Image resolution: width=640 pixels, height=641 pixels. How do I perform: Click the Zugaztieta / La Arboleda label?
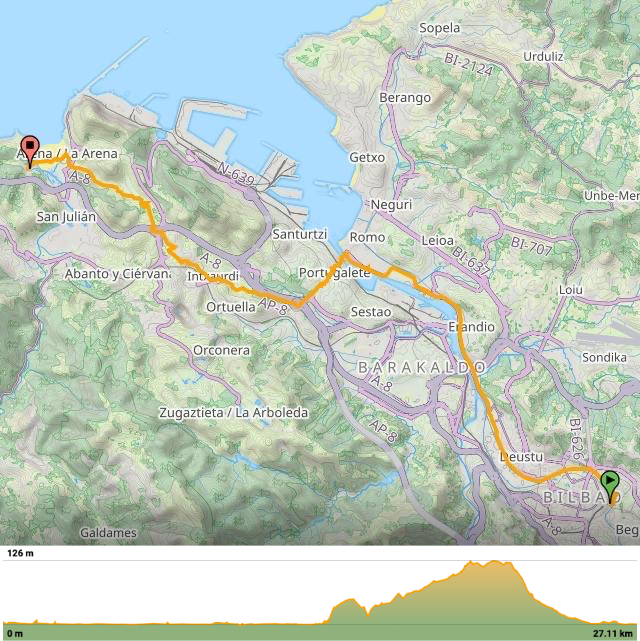pyautogui.click(x=233, y=413)
